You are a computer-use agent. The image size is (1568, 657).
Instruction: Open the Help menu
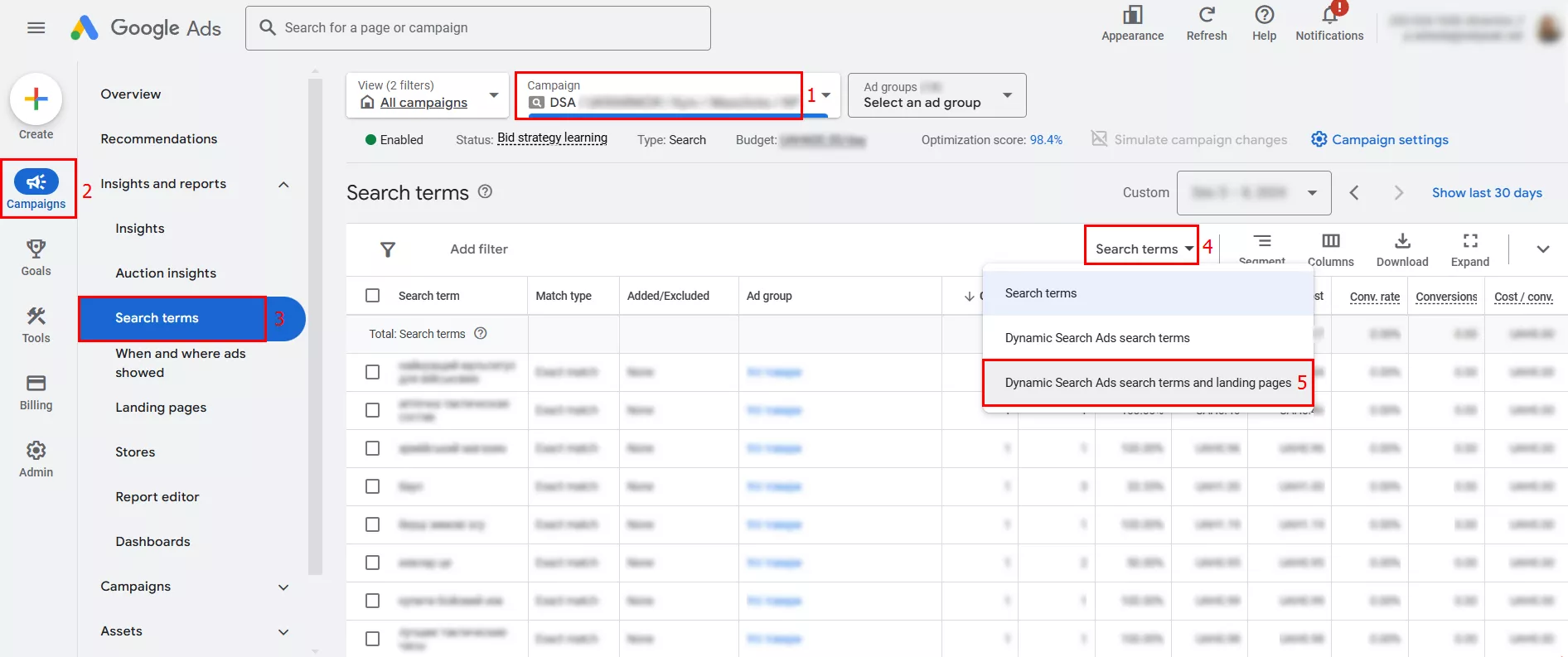(x=1264, y=23)
